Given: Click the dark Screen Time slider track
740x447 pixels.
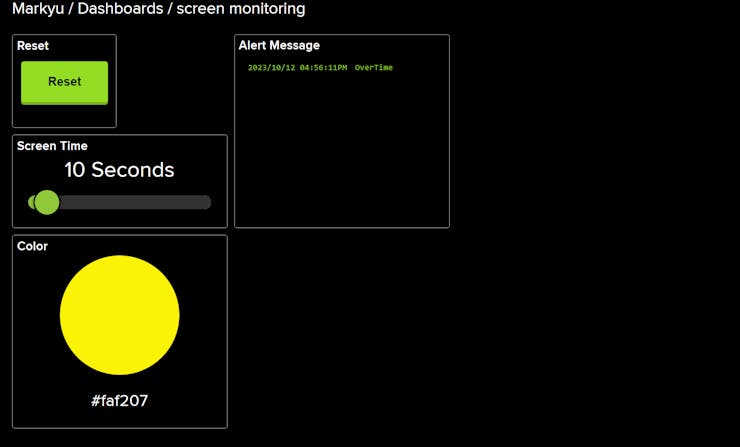Looking at the screenshot, I should pyautogui.click(x=119, y=202).
